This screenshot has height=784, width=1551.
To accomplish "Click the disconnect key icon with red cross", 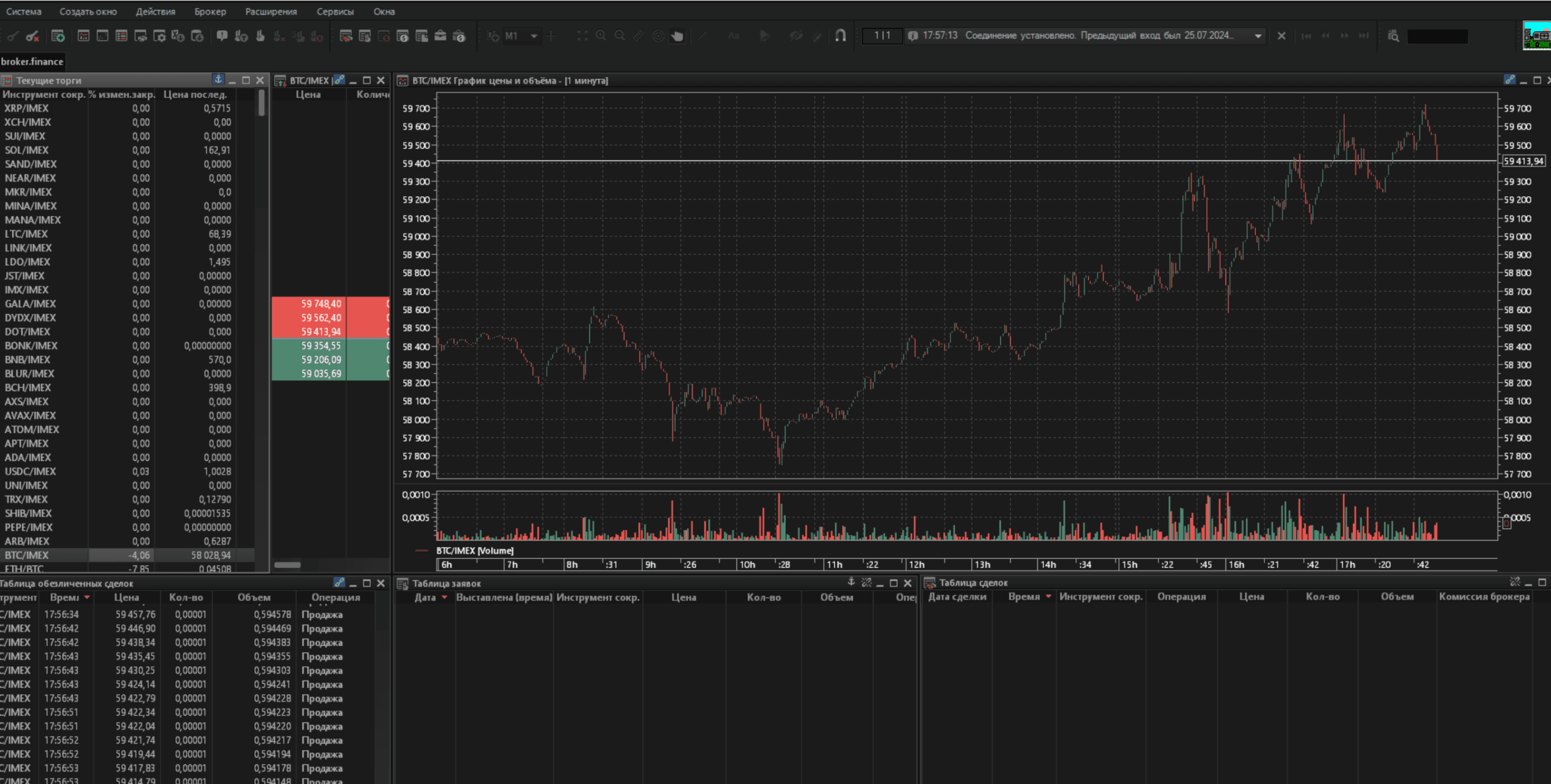I will [x=33, y=36].
